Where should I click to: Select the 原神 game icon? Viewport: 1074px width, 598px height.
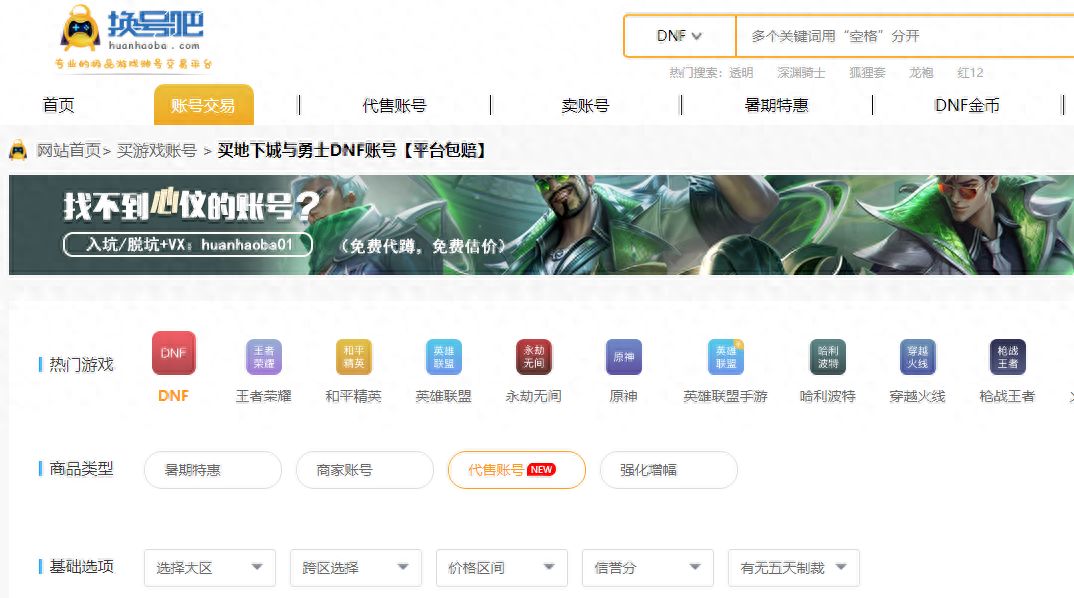click(623, 356)
